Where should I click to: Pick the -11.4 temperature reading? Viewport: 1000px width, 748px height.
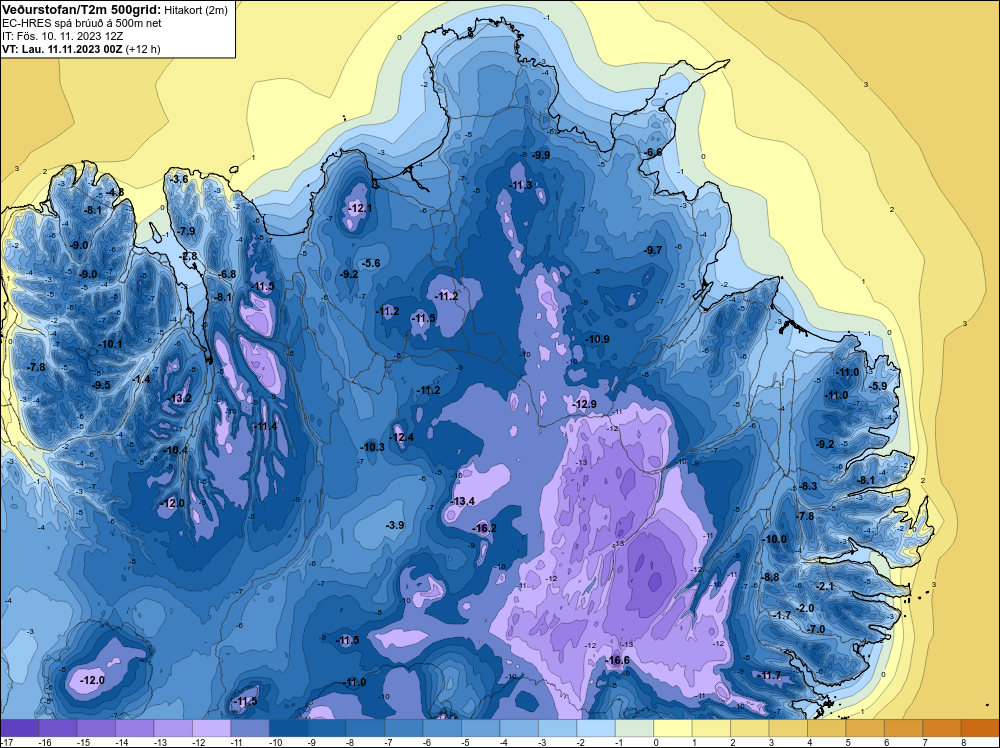pyautogui.click(x=265, y=426)
